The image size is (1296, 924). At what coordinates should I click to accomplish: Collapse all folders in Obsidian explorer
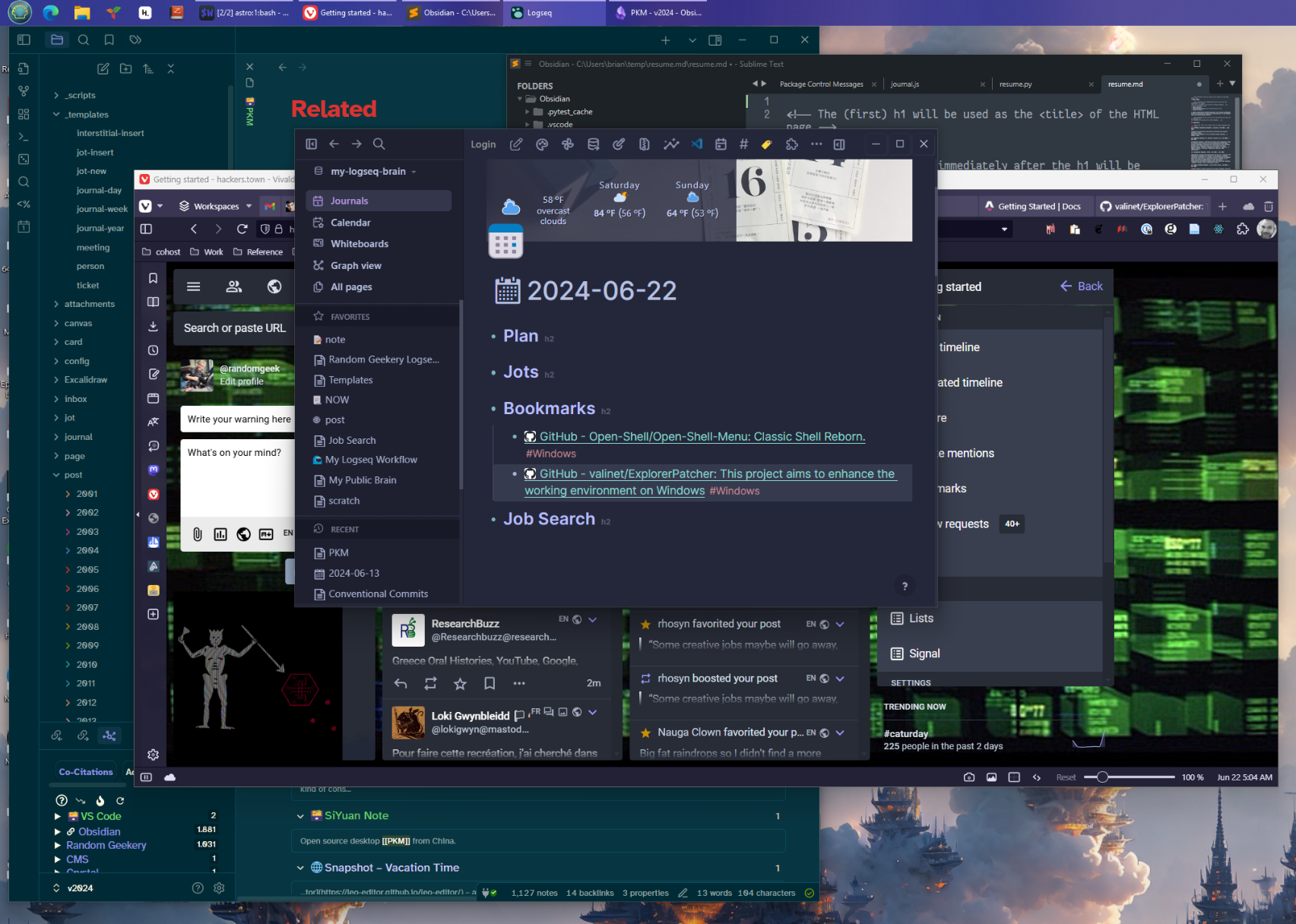pyautogui.click(x=170, y=68)
